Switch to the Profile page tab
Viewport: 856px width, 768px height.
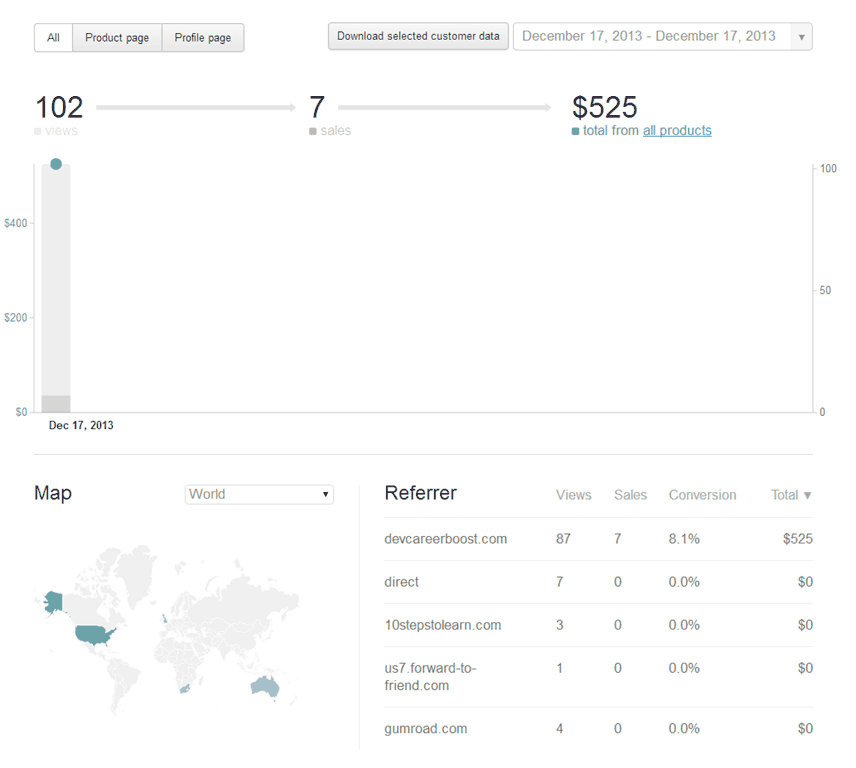[203, 38]
